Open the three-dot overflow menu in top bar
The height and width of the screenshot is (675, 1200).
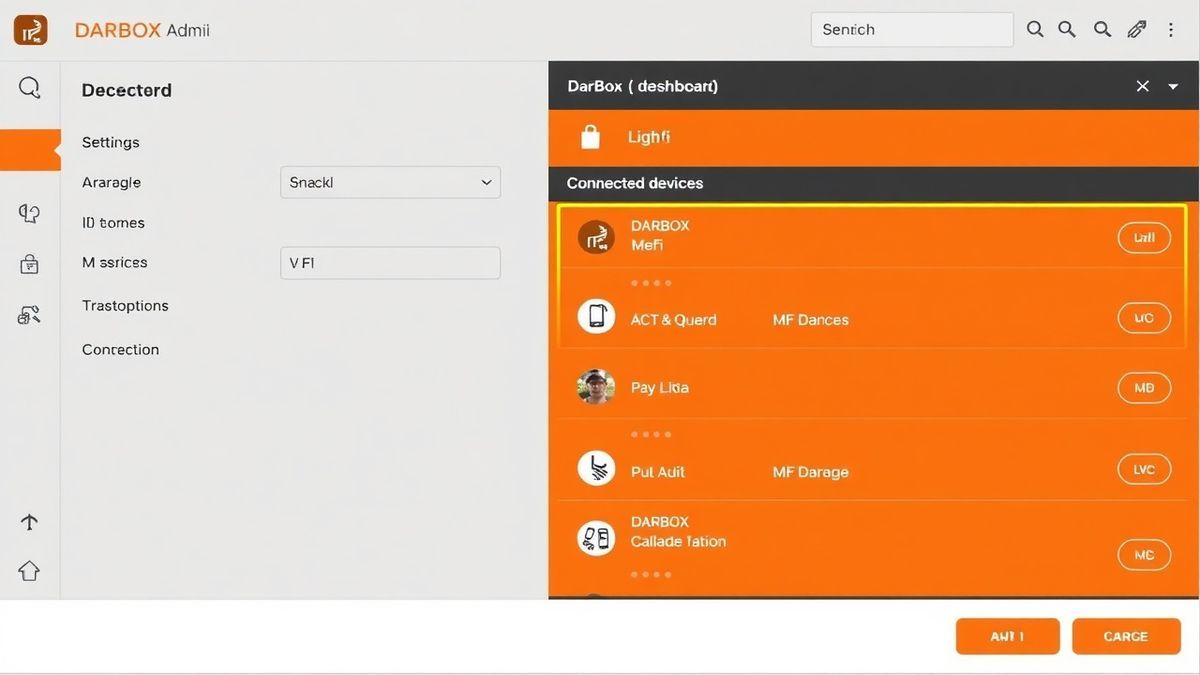click(1171, 30)
